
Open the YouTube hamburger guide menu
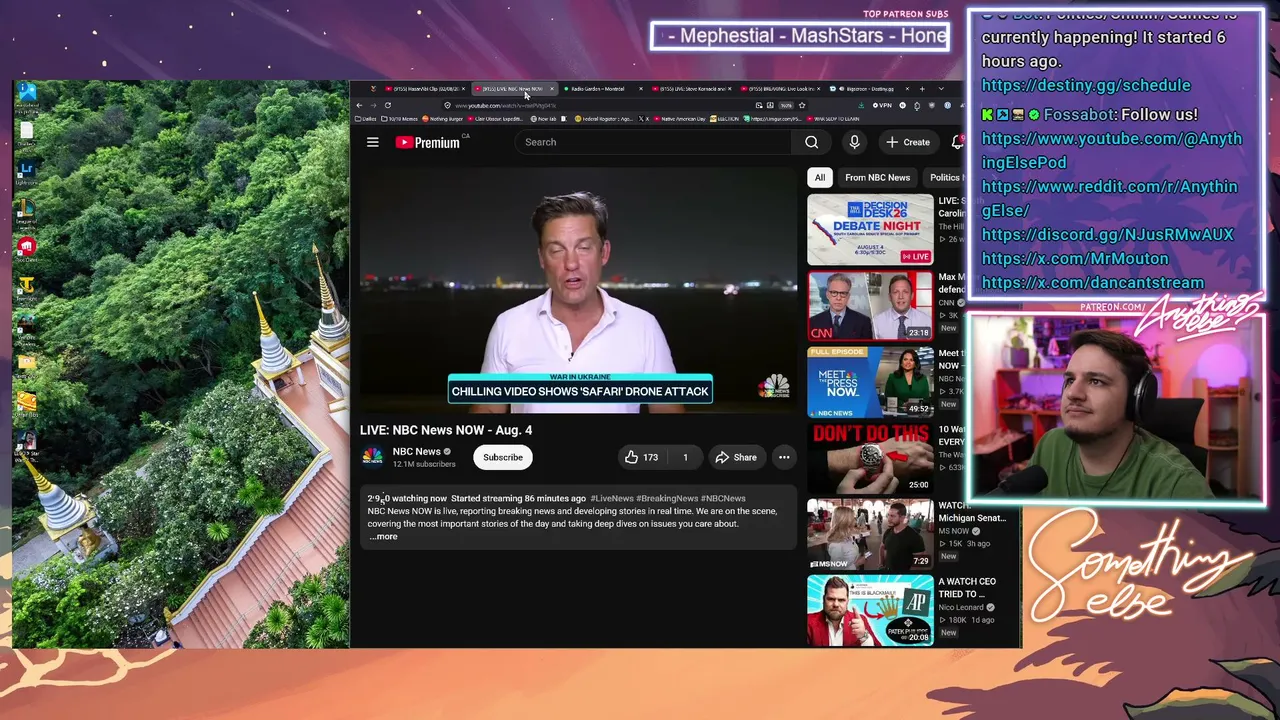372,142
